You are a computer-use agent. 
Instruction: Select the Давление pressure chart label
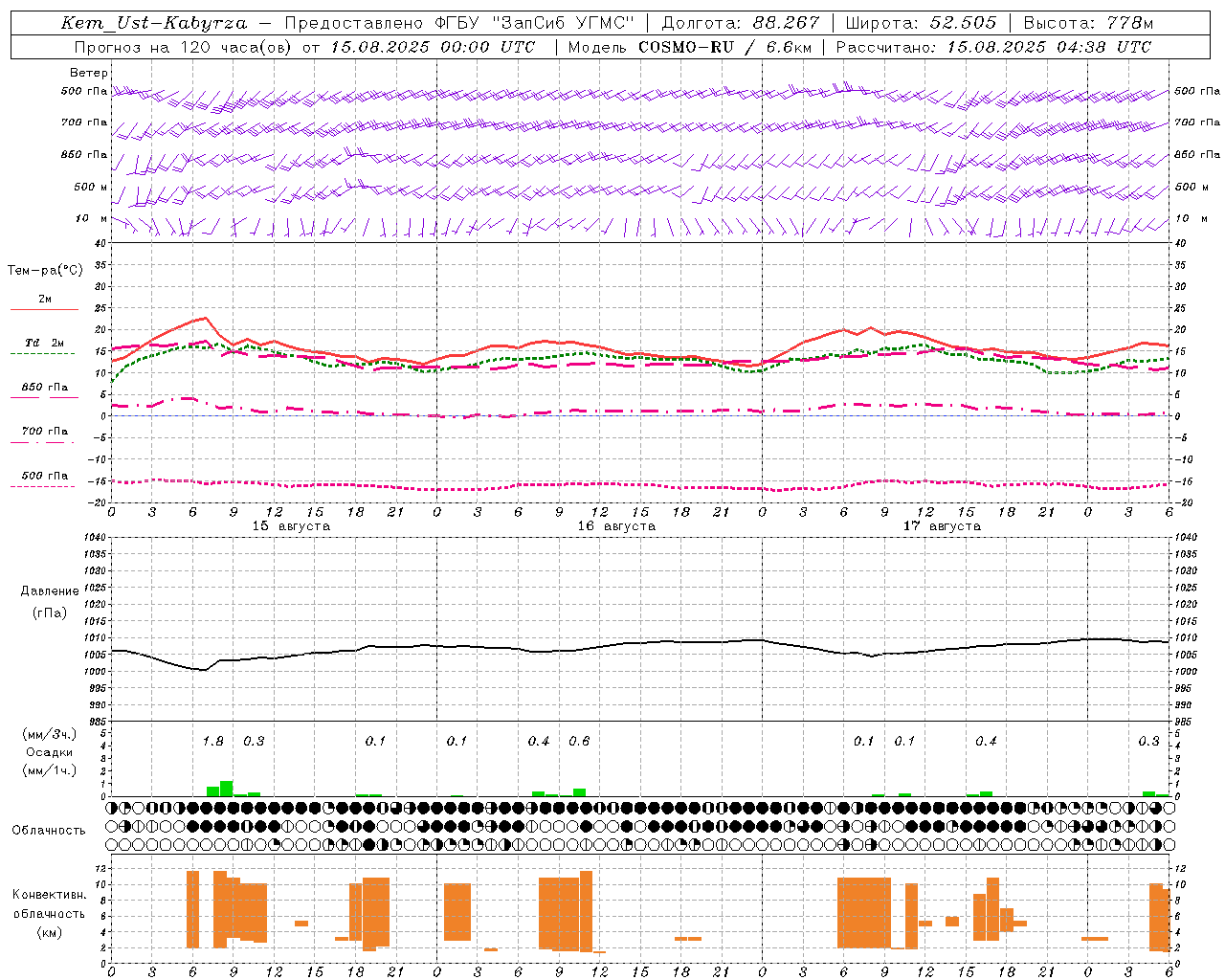click(49, 591)
